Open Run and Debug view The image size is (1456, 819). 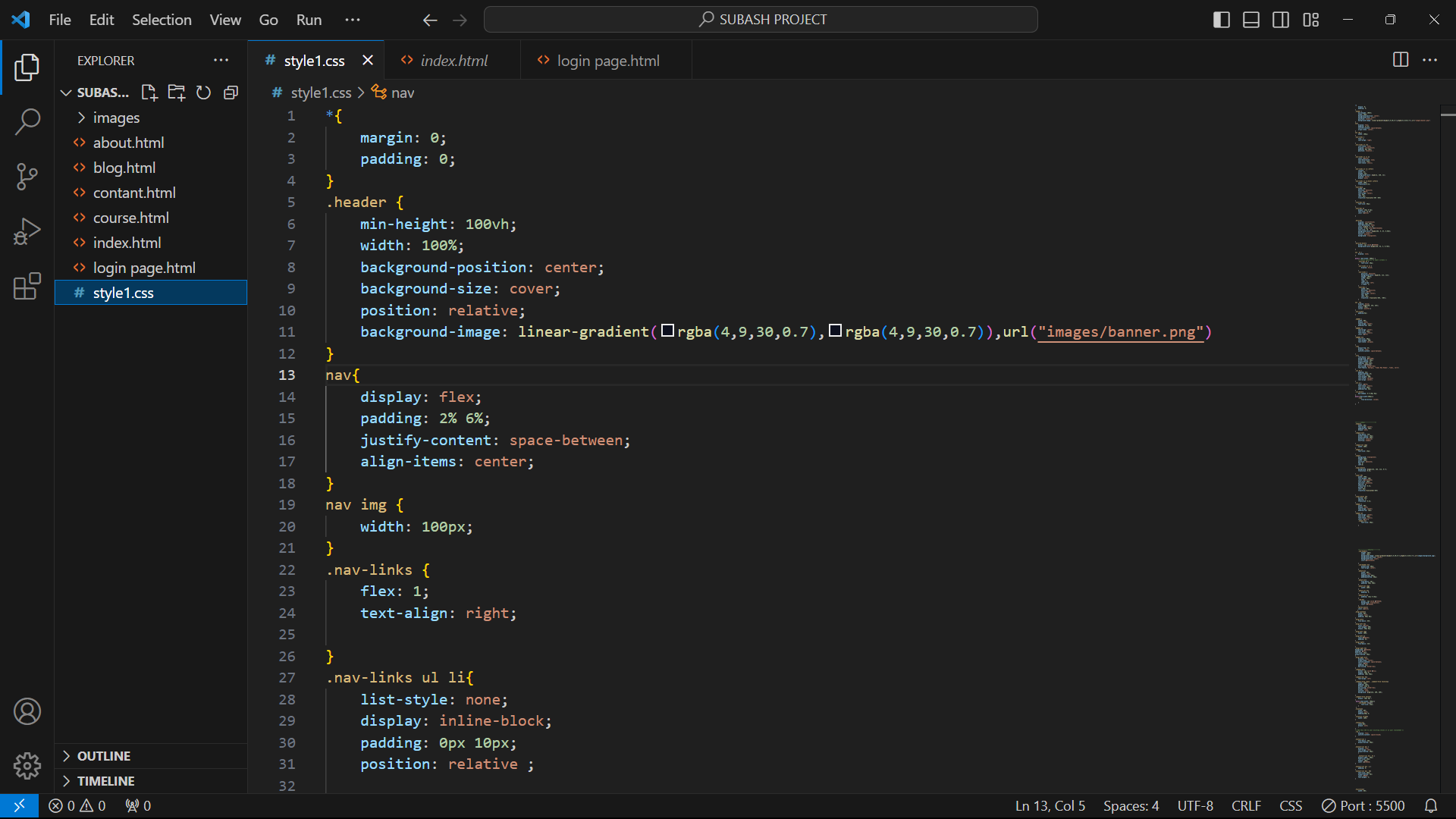27,231
